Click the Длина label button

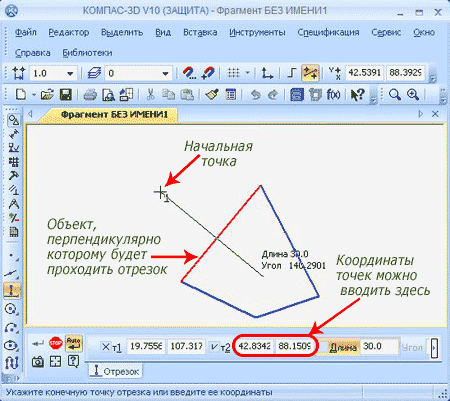tap(343, 347)
